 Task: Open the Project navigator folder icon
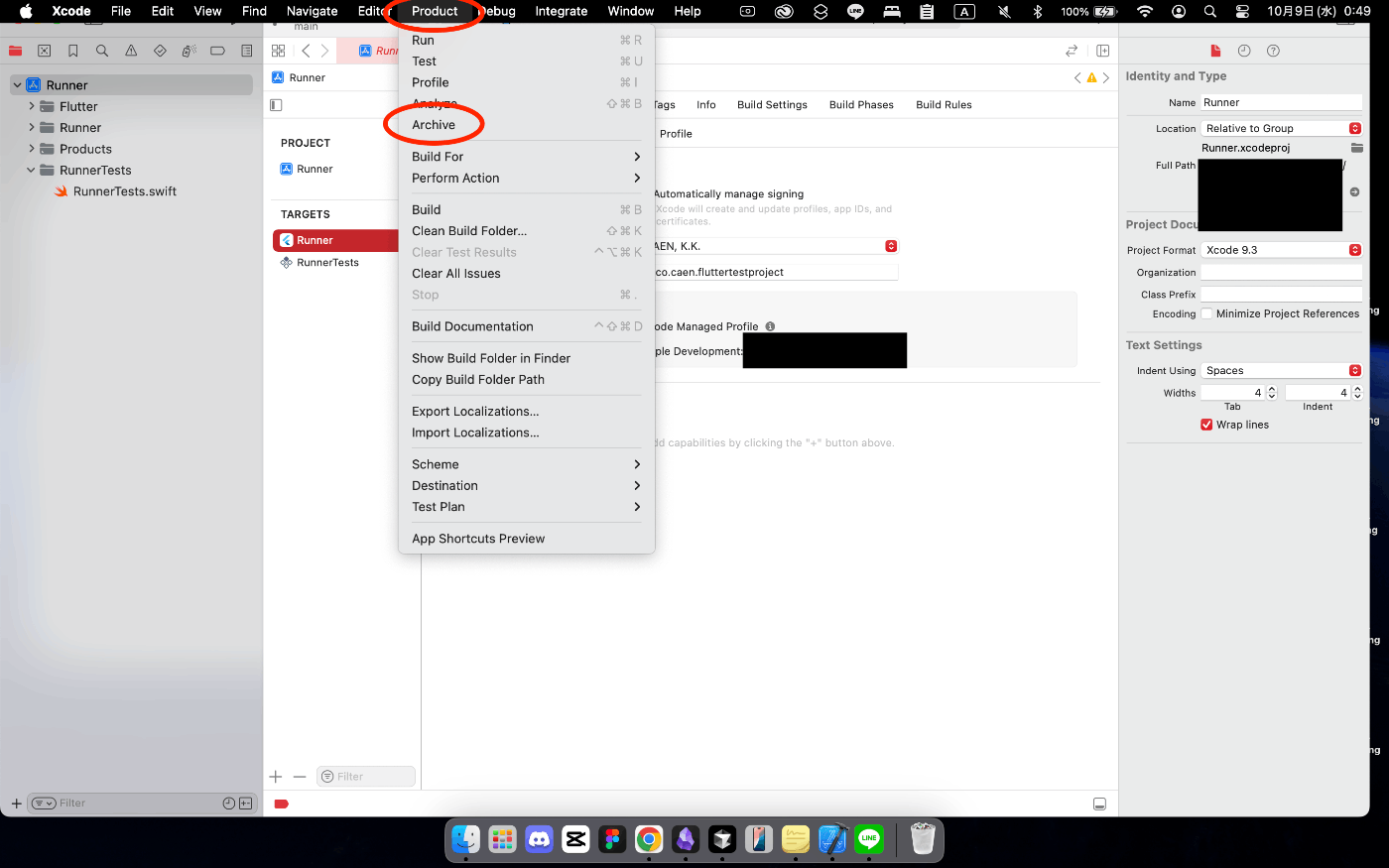click(x=15, y=51)
